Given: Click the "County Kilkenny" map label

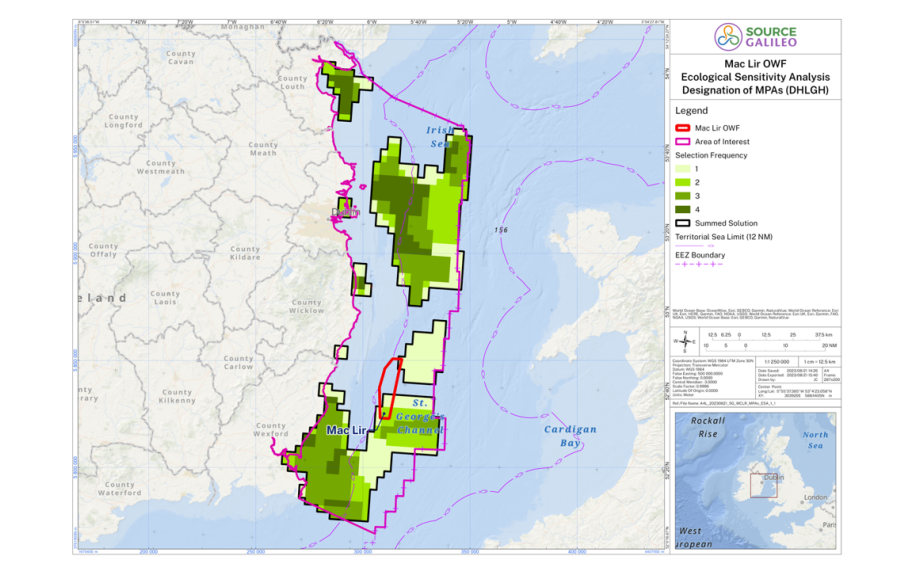Looking at the screenshot, I should click(177, 397).
